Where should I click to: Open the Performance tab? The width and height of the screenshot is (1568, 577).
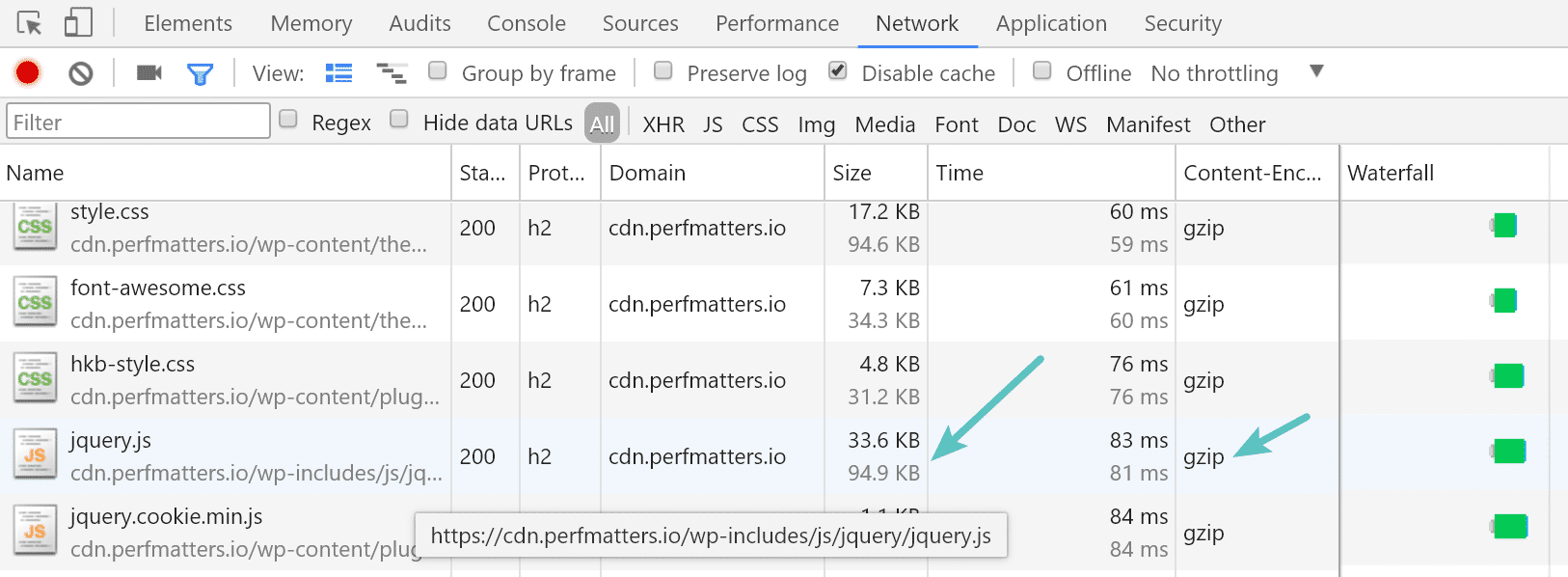point(776,23)
